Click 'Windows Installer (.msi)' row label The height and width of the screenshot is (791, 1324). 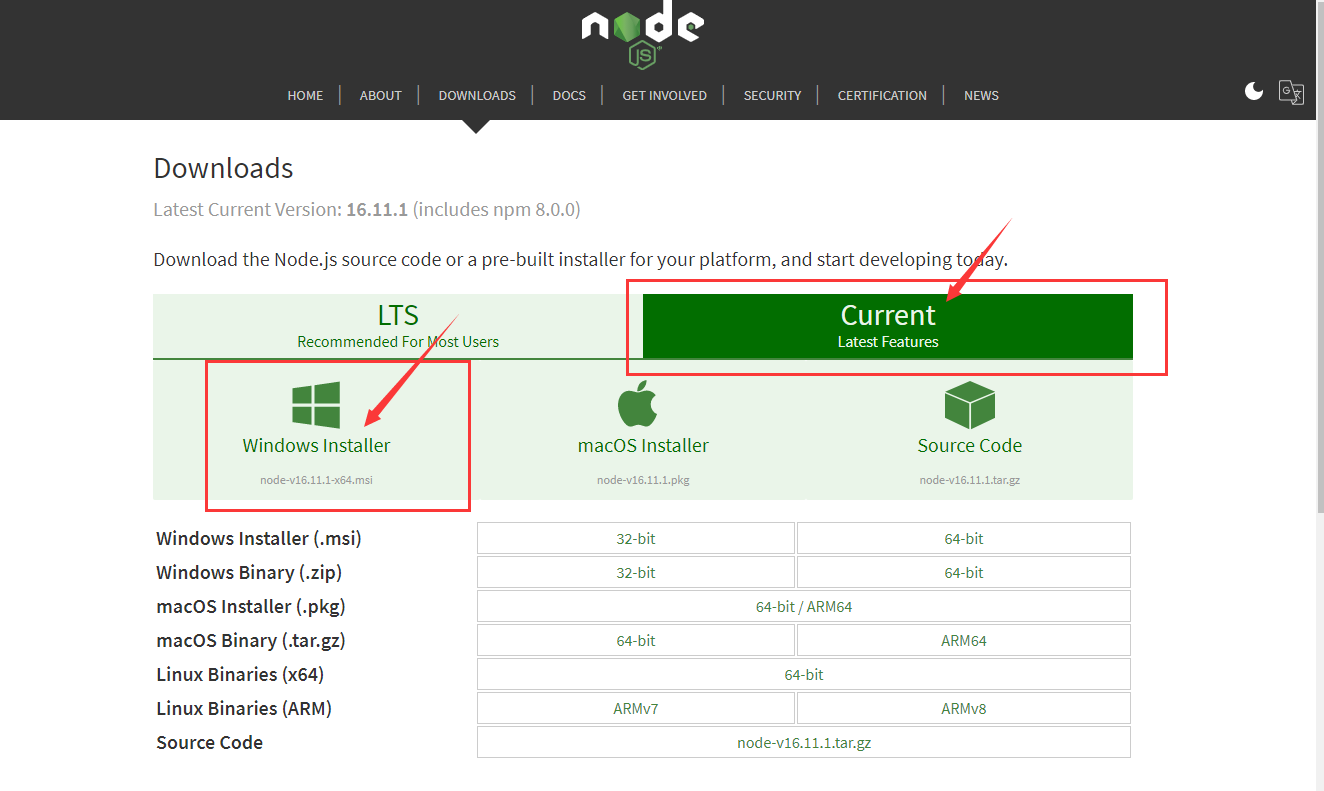coord(259,538)
